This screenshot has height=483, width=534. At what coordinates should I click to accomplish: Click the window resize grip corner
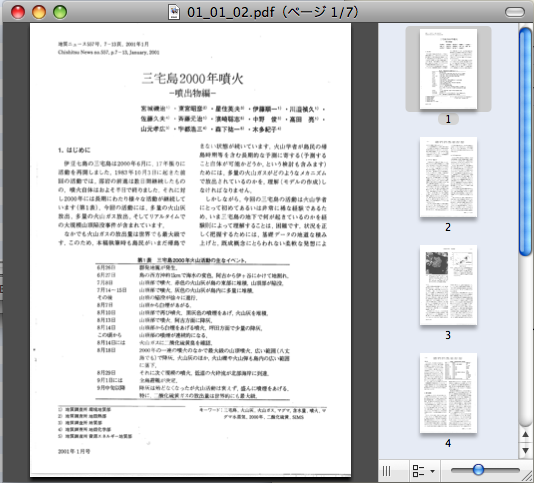coord(527,475)
